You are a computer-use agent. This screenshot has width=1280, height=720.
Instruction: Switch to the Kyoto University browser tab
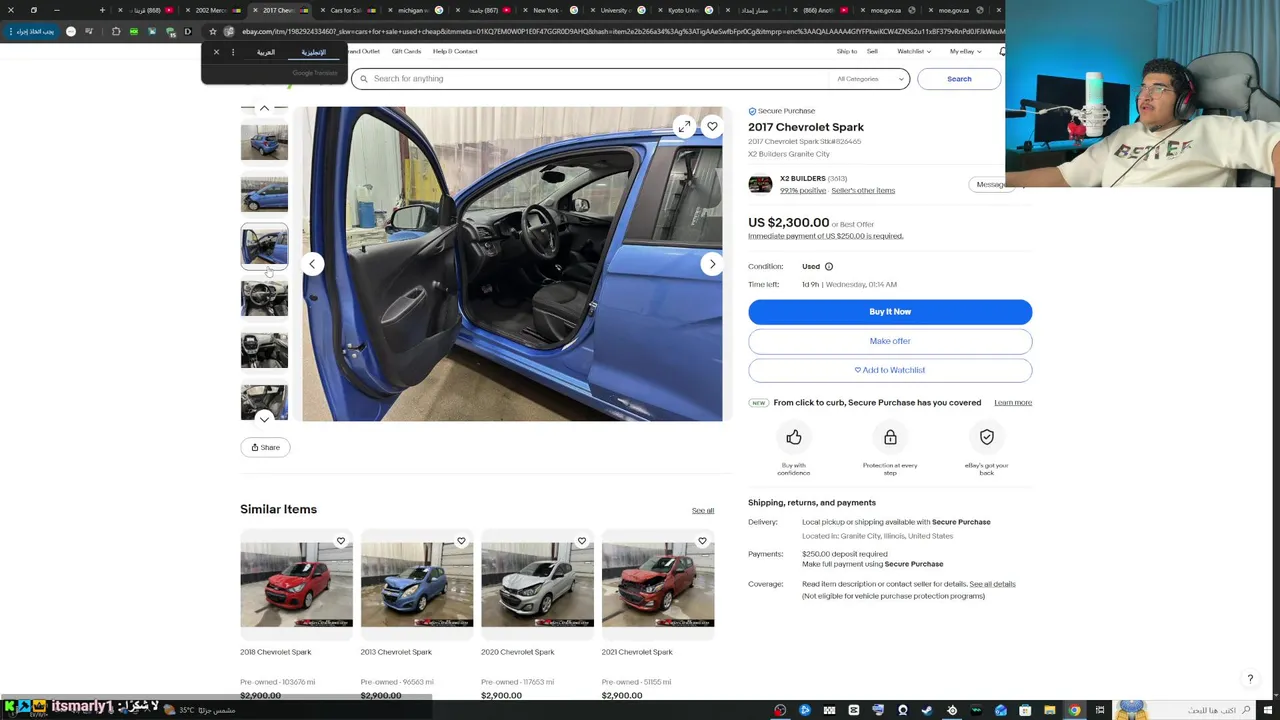pos(684,10)
